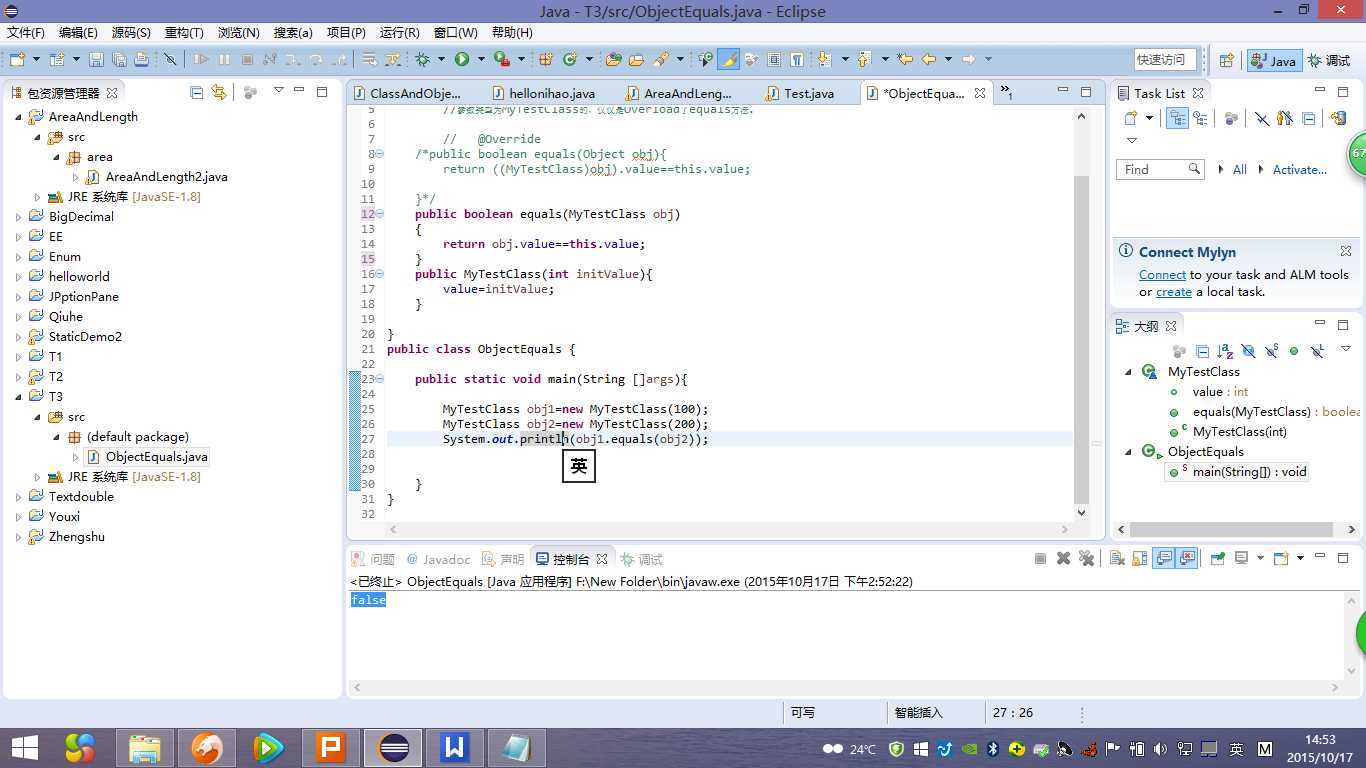Click Collapse All icon in Outline panel
Viewport: 1366px width, 768px height.
click(1203, 351)
